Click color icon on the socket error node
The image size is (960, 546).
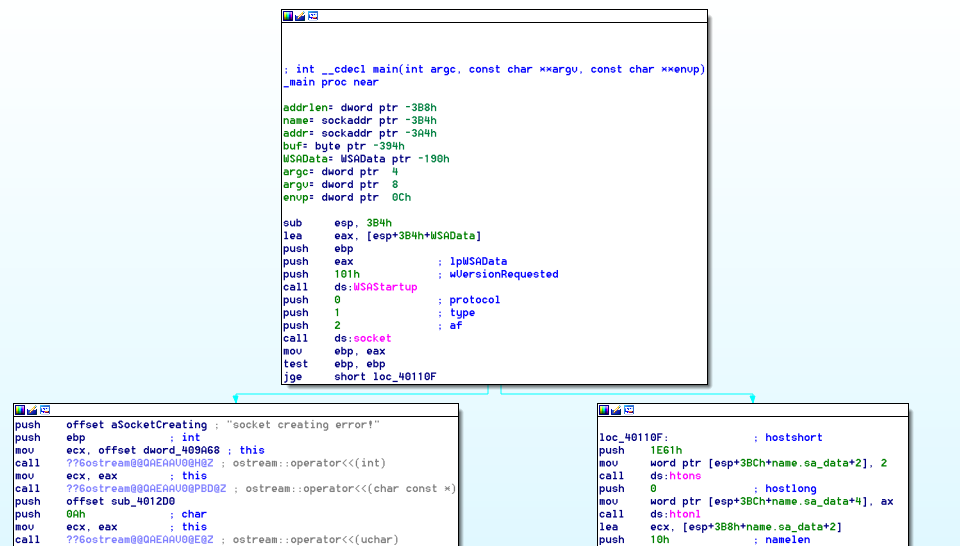point(20,410)
